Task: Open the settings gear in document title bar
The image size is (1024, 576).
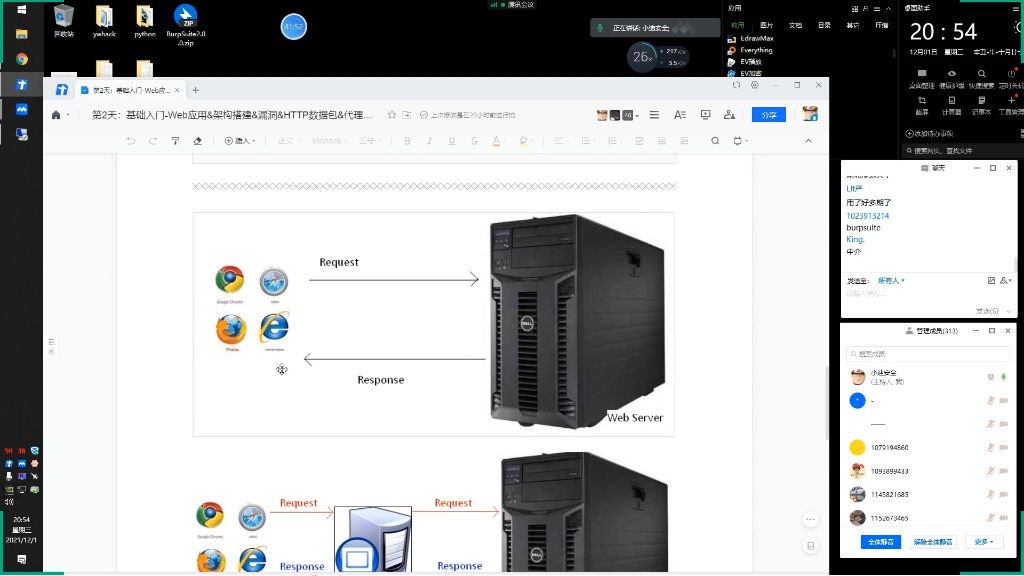Action: [754, 85]
